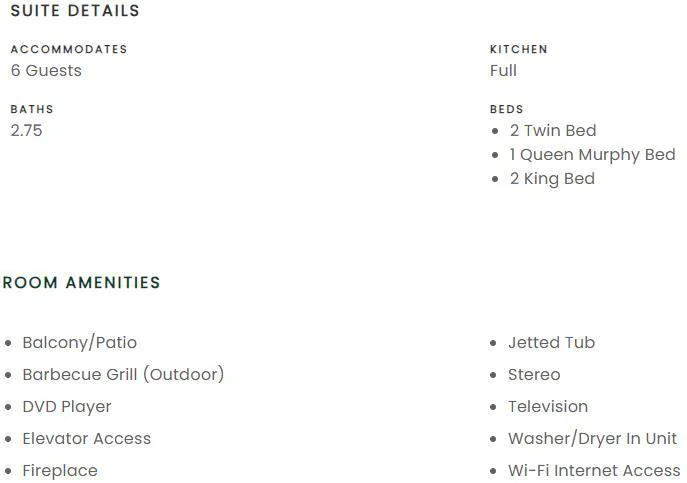Click the Room Amenities heading
Screen dimensions: 687x483
(x=81, y=283)
